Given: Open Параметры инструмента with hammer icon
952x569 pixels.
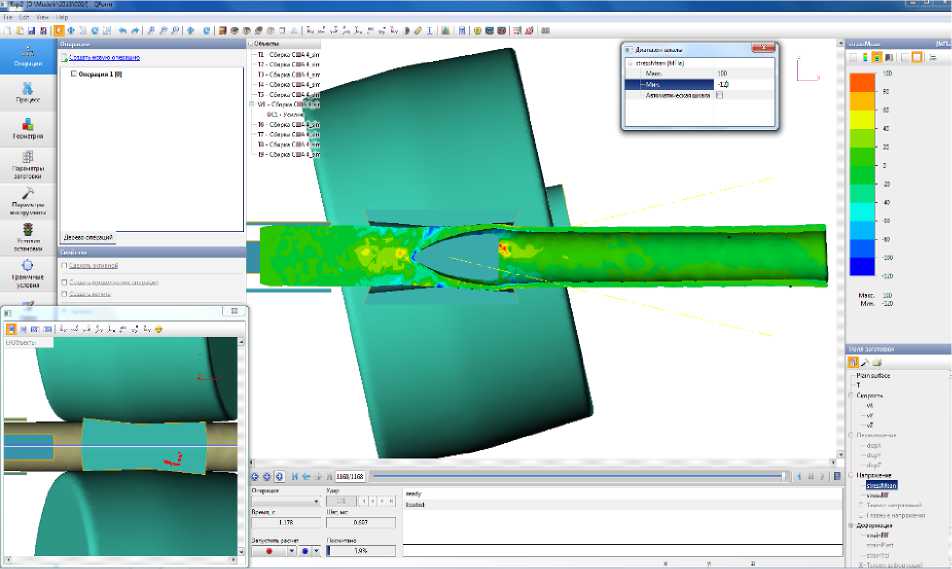Looking at the screenshot, I should pos(27,200).
